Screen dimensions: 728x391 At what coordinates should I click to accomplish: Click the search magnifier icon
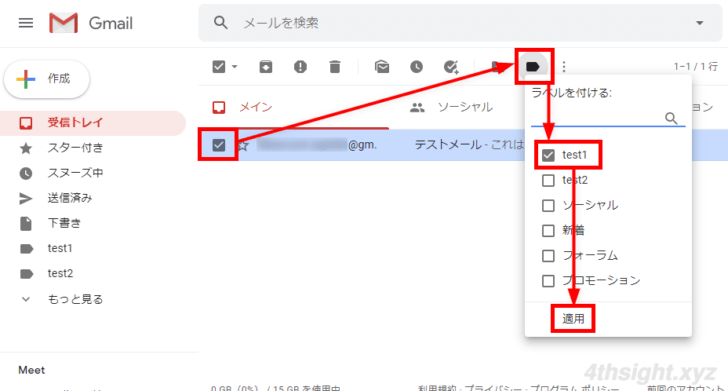(x=221, y=22)
